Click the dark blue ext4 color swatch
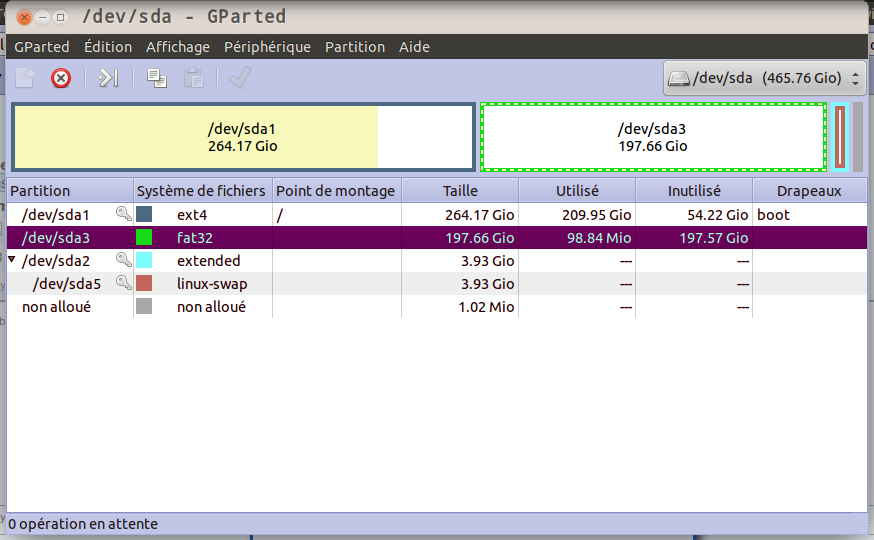Screen dimensions: 874x540 tap(144, 214)
